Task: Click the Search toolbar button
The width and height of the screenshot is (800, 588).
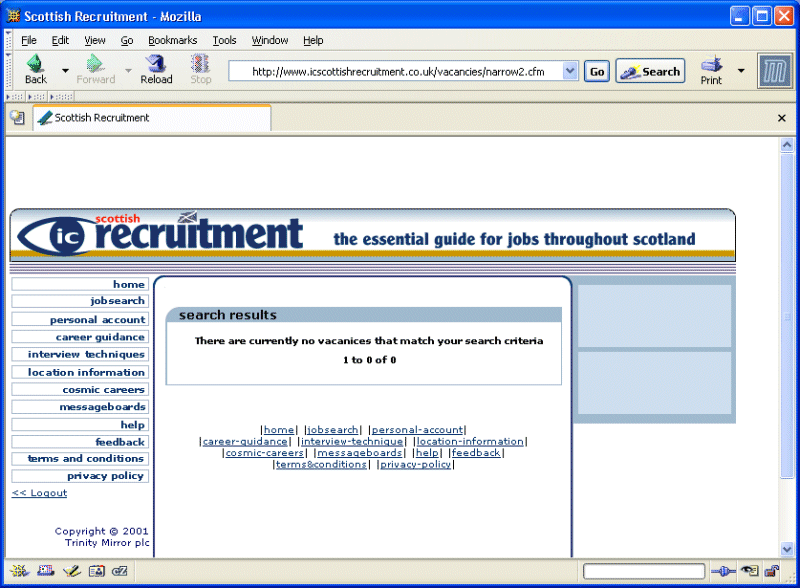Action: point(650,71)
